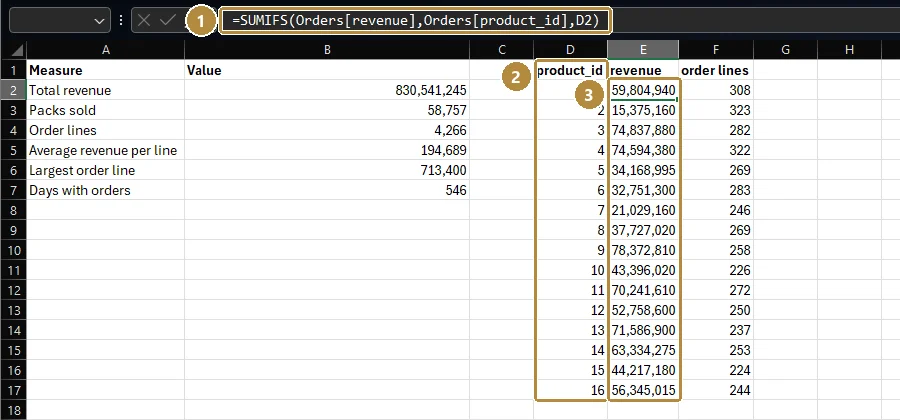Viewport: 900px width, 420px height.
Task: Click the revenue cell 32,751,300
Action: click(x=643, y=190)
